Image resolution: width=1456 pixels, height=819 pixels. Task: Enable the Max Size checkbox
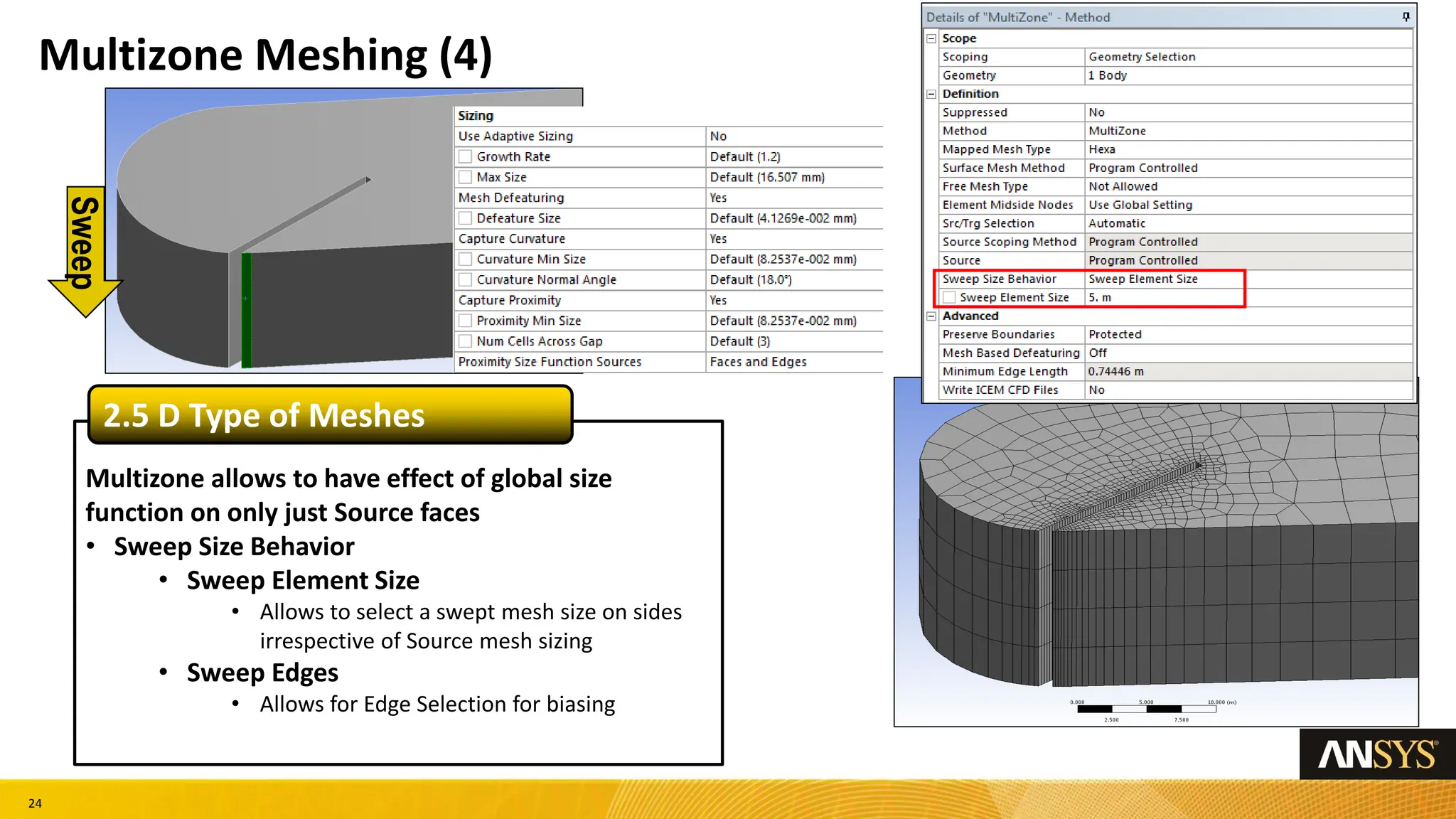click(465, 177)
